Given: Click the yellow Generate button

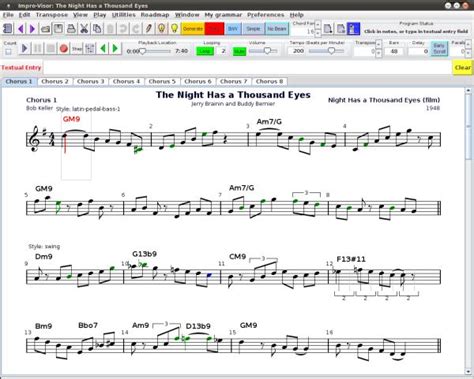Looking at the screenshot, I should pos(193,29).
